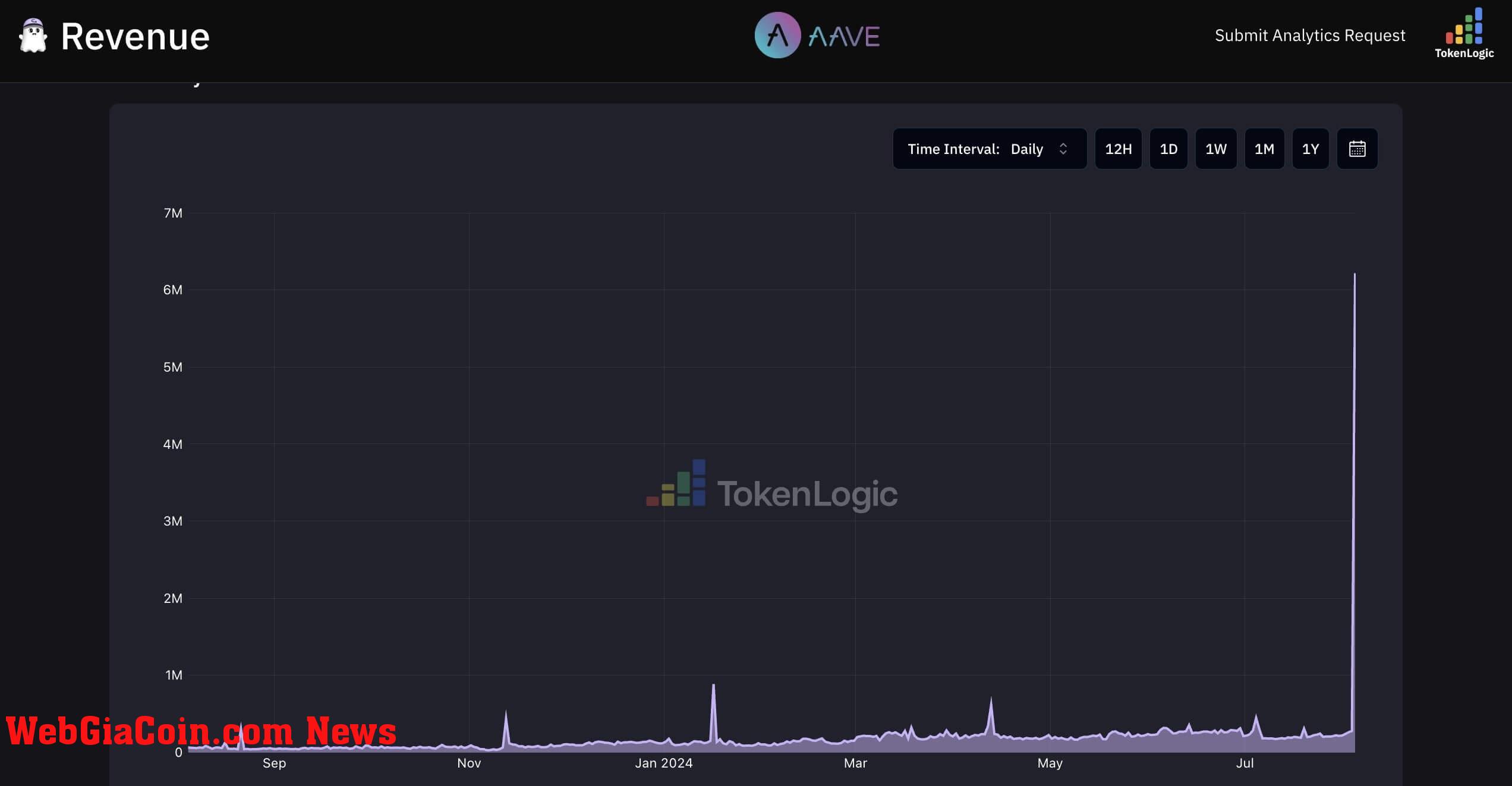Select the 1M time range
Viewport: 1512px width, 786px height.
[x=1264, y=149]
